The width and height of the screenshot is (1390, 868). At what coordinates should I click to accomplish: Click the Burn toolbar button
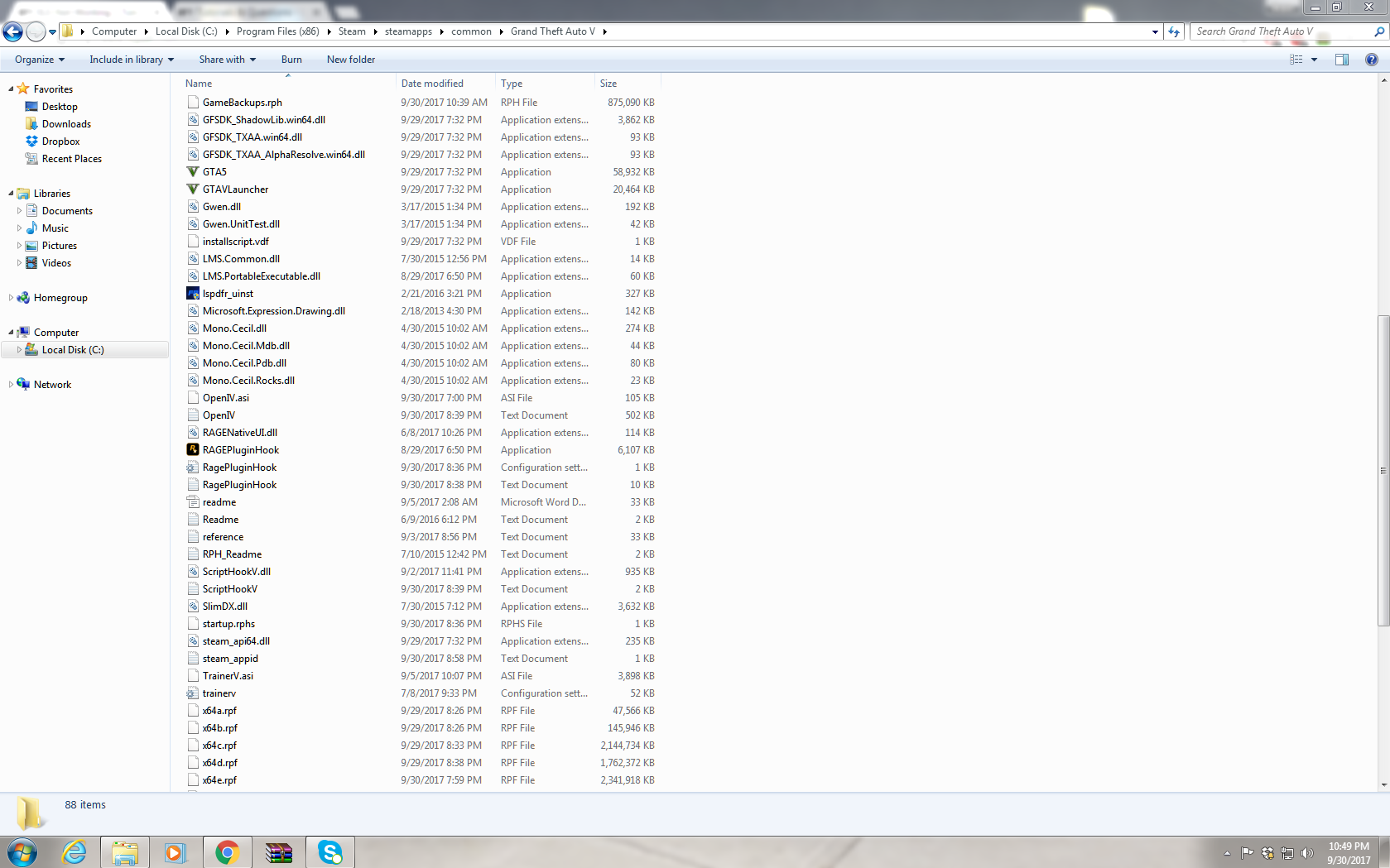point(291,60)
